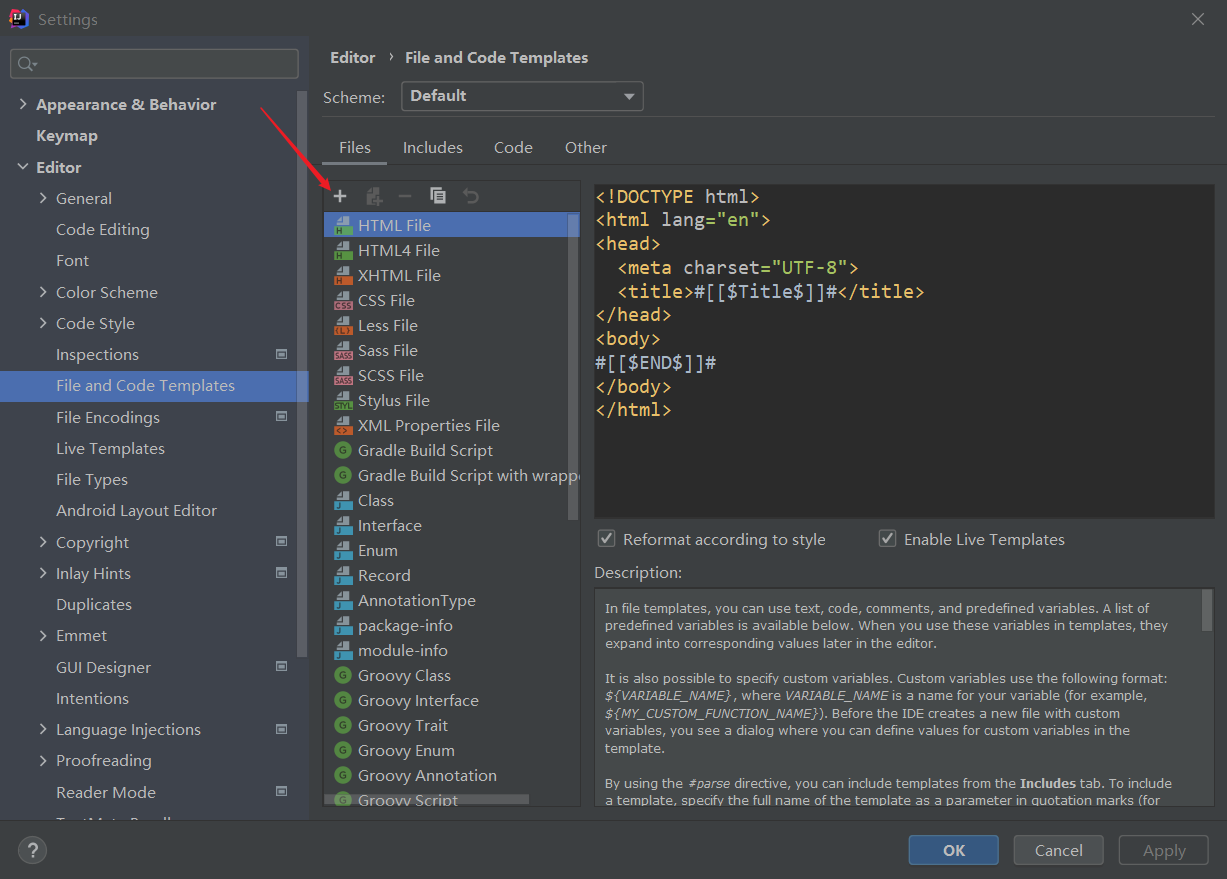
Task: Collapse the Editor section
Action: coord(23,167)
